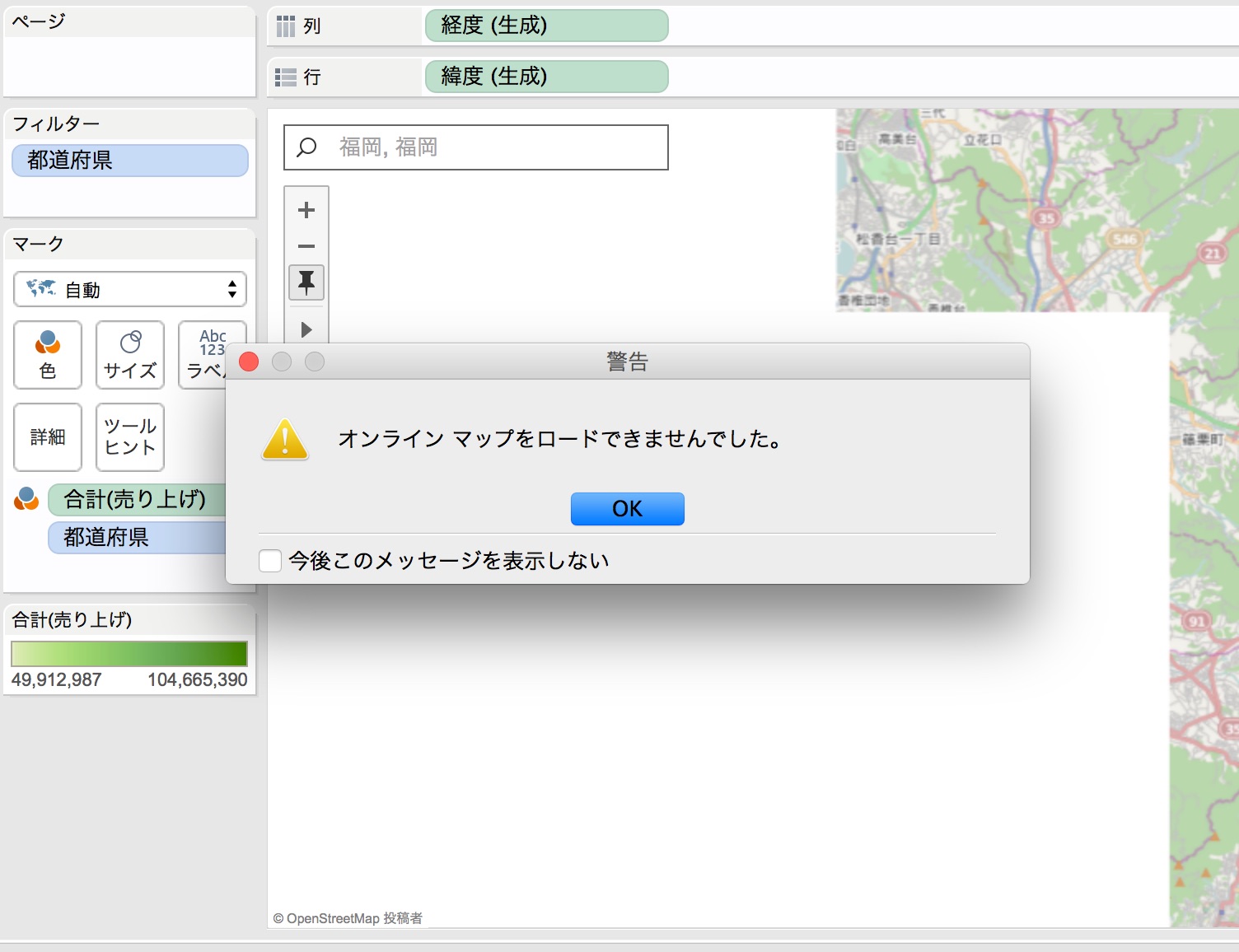Screen dimensions: 1239x952
Task: Open the 色 (Color) mark card option
Action: point(47,355)
